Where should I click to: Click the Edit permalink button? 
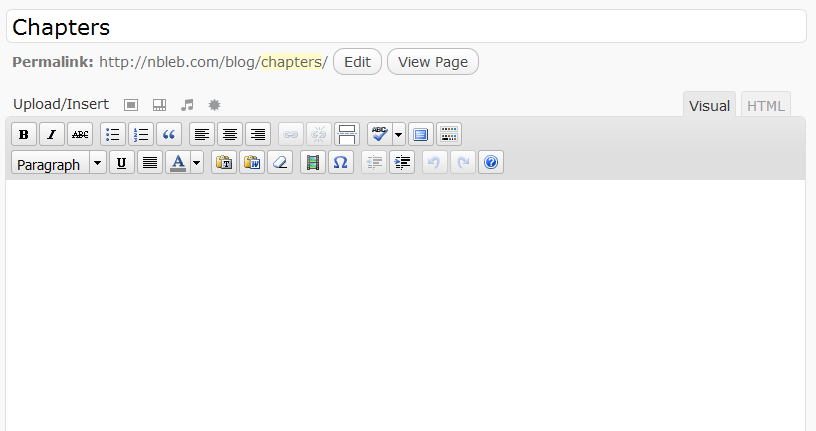coord(357,62)
